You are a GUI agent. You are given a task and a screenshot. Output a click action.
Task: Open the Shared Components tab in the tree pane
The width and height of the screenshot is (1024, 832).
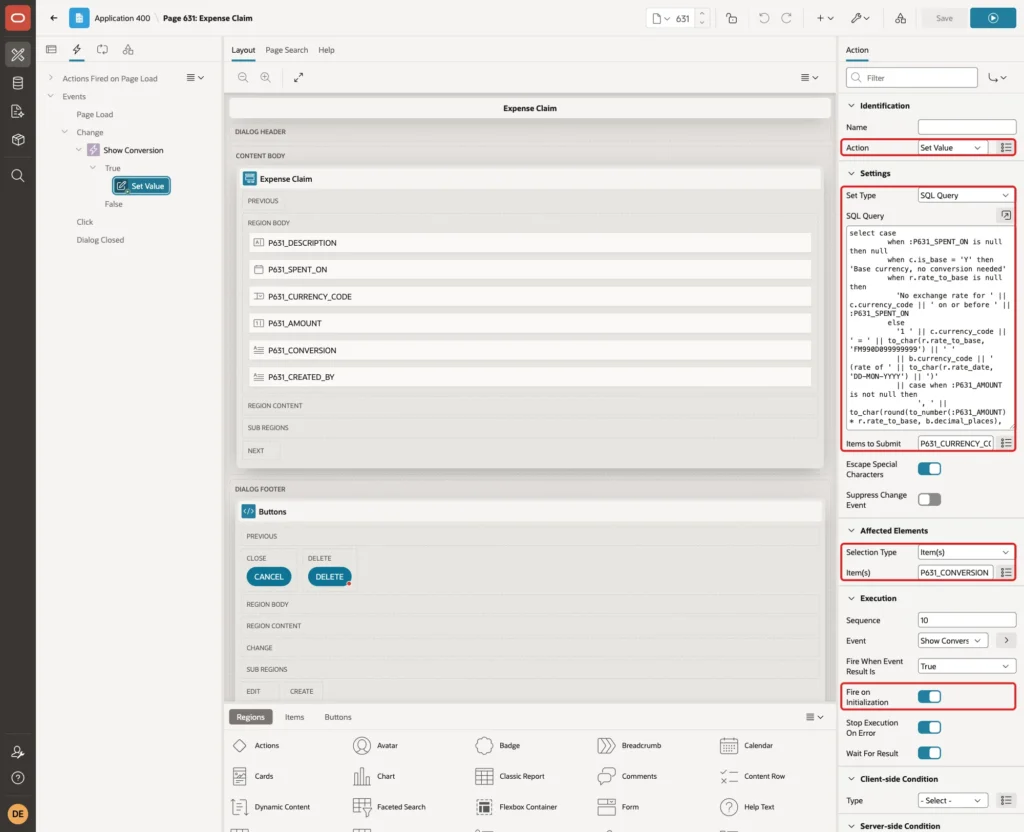[128, 49]
